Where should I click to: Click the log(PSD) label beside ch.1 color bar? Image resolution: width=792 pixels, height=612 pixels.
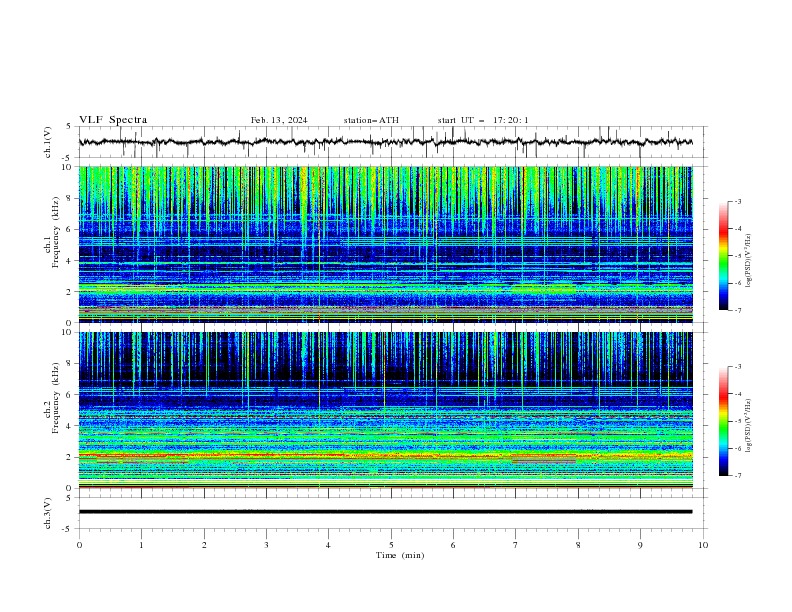coord(749,261)
